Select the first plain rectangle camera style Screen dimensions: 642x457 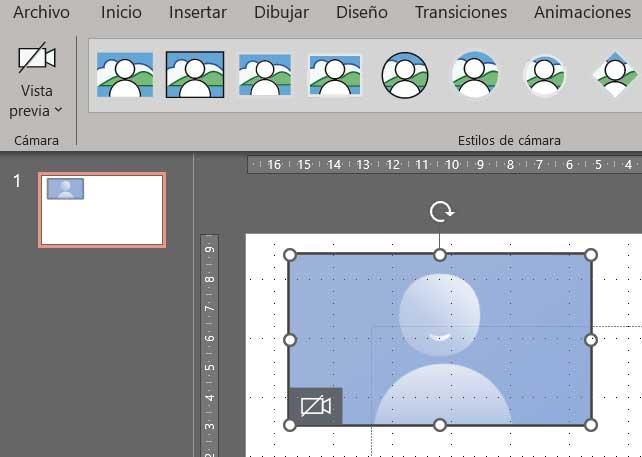pyautogui.click(x=125, y=75)
